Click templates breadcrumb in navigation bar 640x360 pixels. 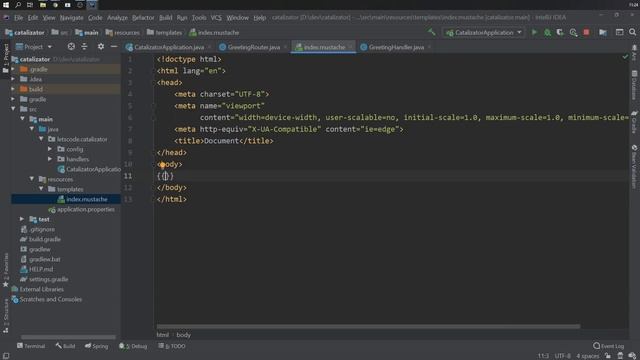[x=168, y=32]
